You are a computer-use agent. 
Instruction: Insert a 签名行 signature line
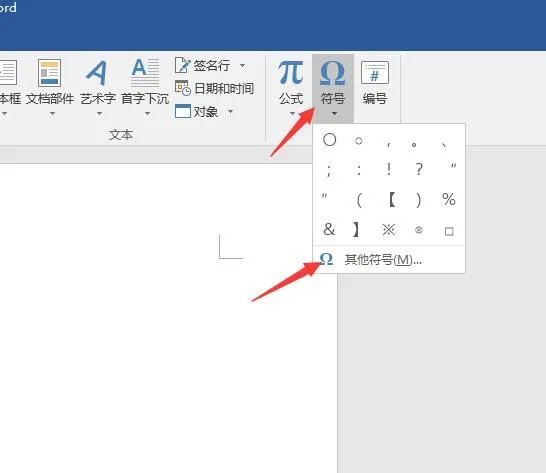[x=202, y=65]
